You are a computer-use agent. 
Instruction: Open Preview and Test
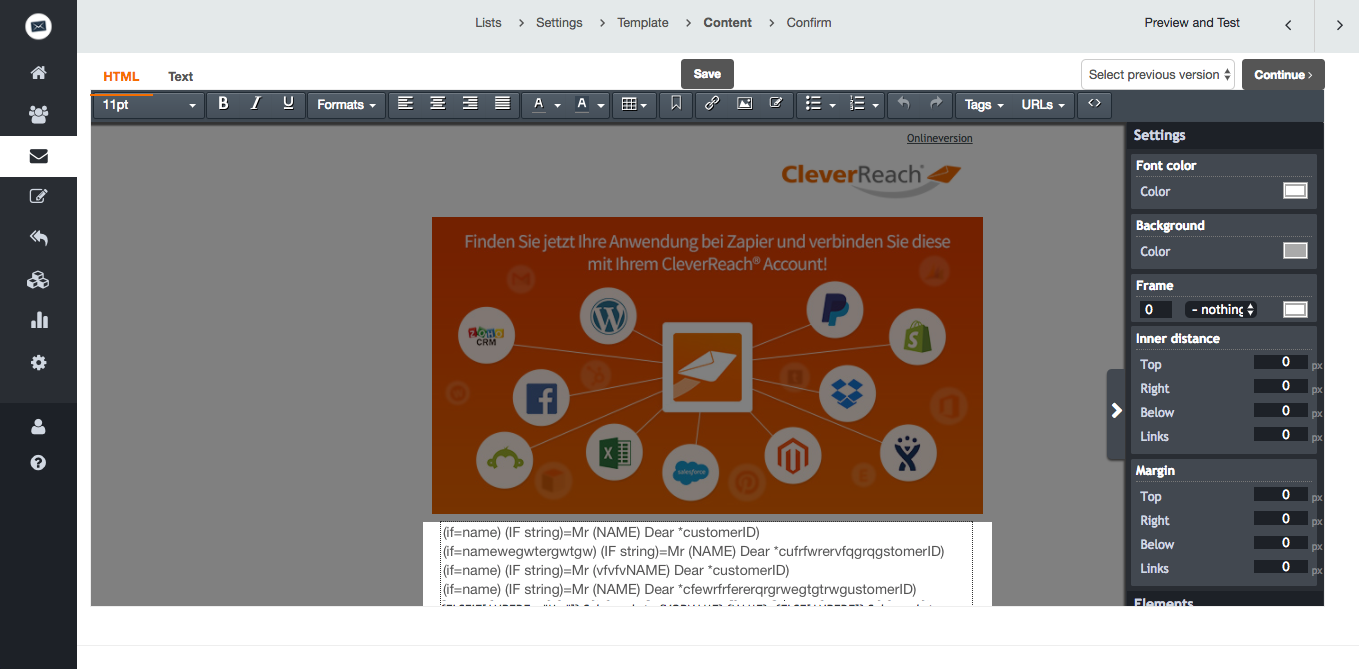(1192, 23)
